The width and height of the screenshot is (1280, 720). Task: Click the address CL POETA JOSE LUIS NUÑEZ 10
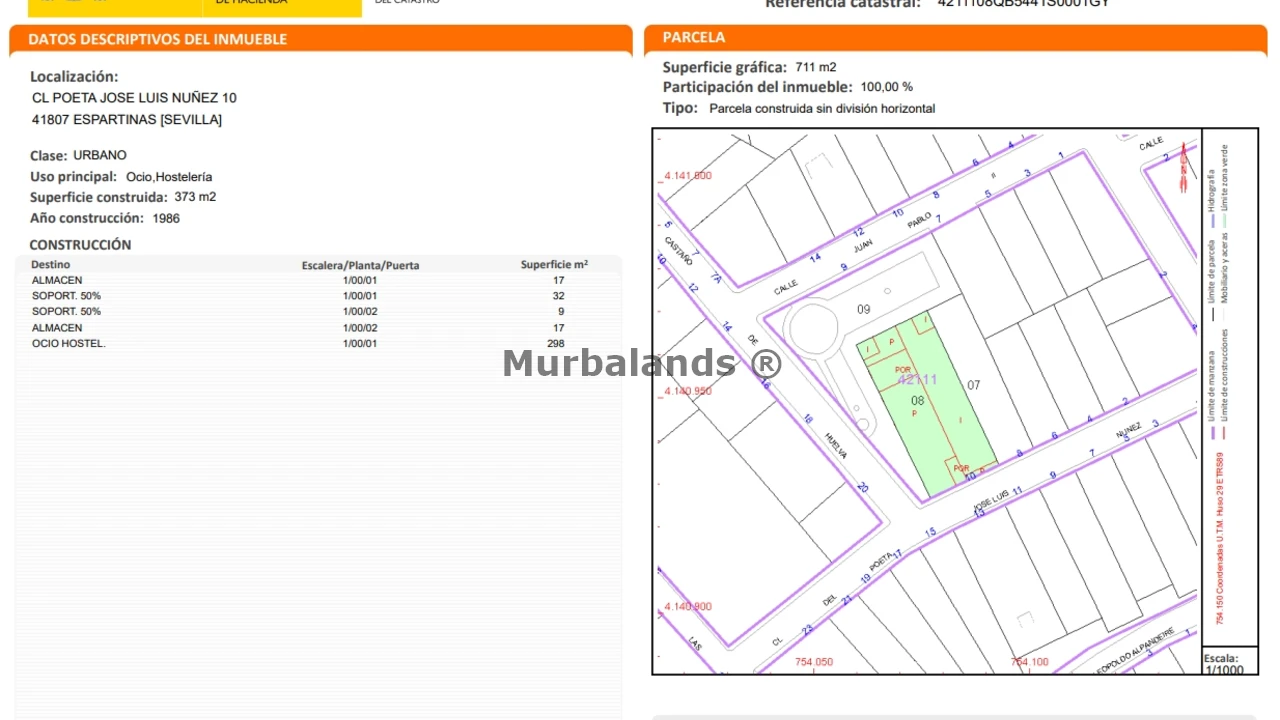click(x=134, y=98)
